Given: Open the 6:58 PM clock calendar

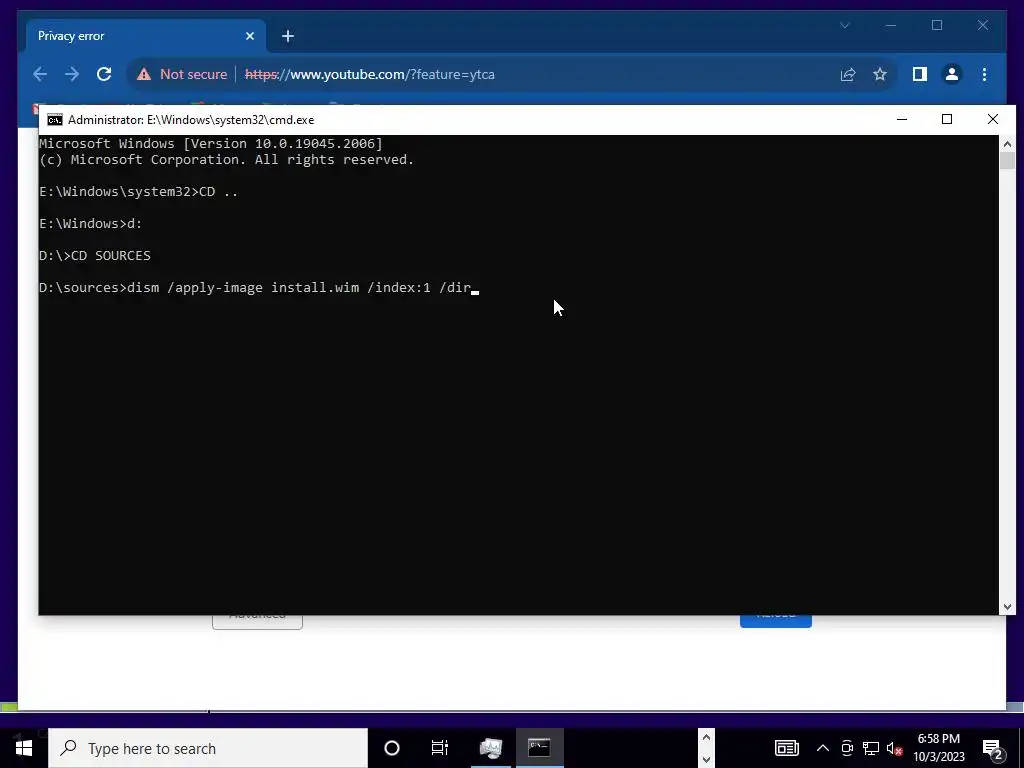Looking at the screenshot, I should click(x=939, y=748).
